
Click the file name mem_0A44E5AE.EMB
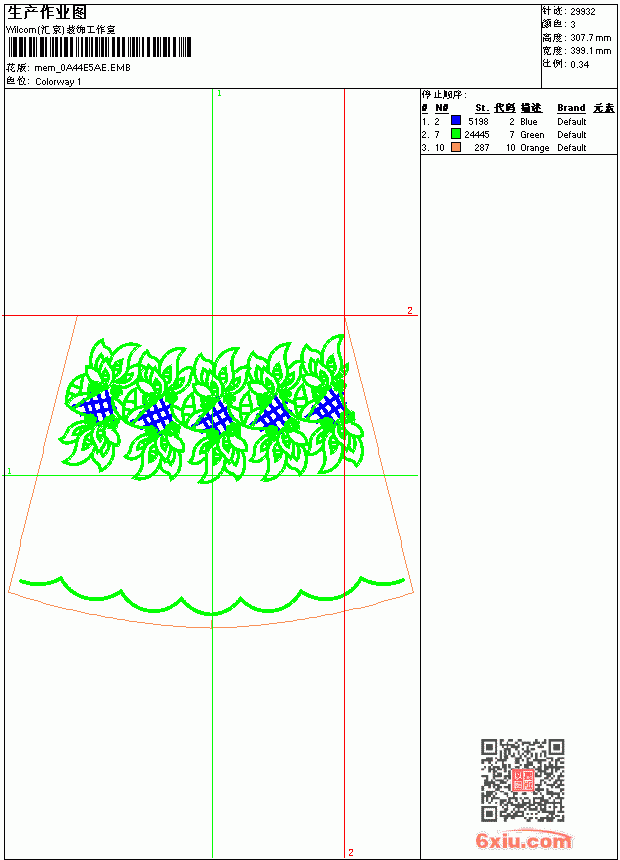82,67
